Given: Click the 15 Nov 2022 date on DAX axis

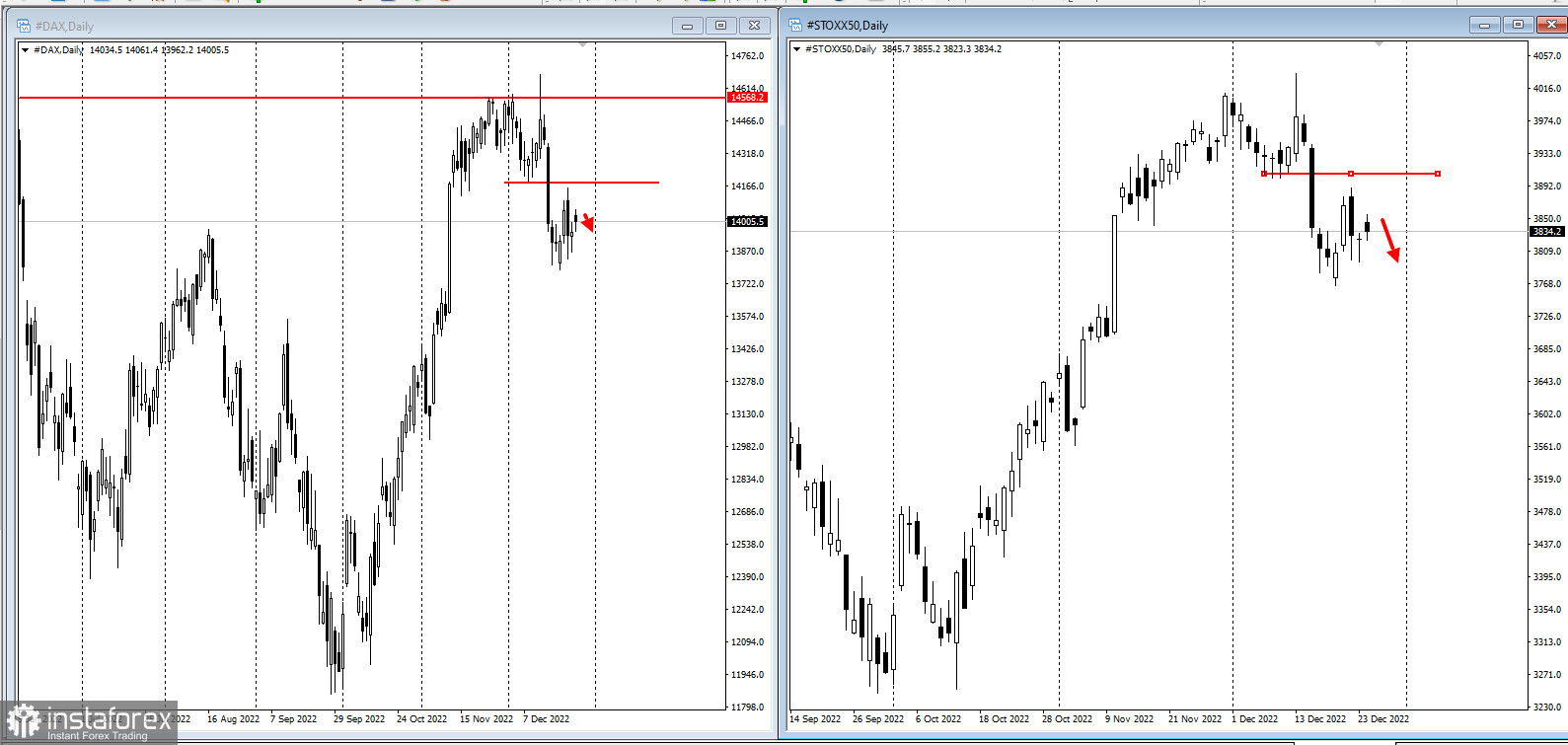Looking at the screenshot, I should coord(486,719).
